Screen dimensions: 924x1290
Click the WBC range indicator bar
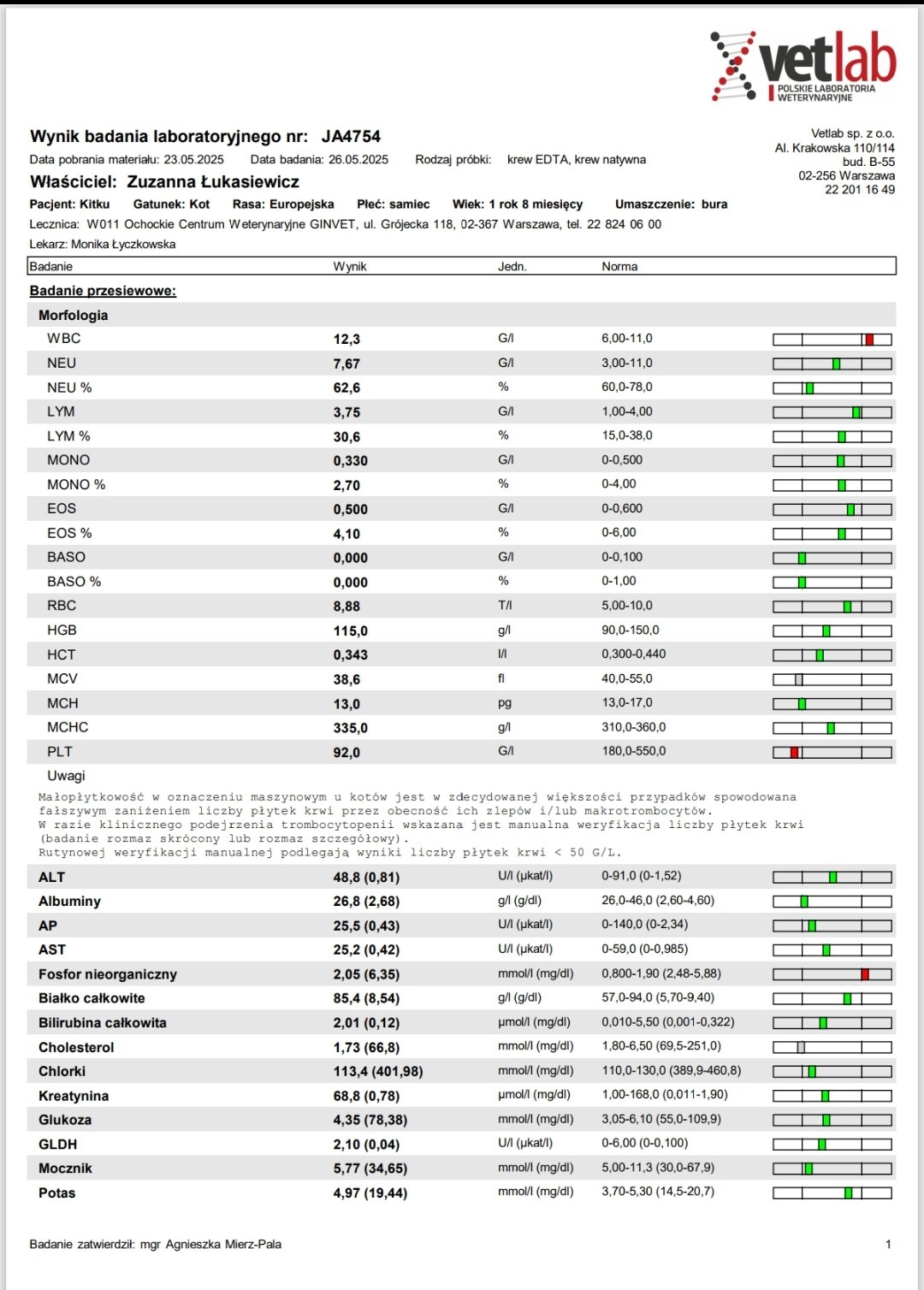832,340
